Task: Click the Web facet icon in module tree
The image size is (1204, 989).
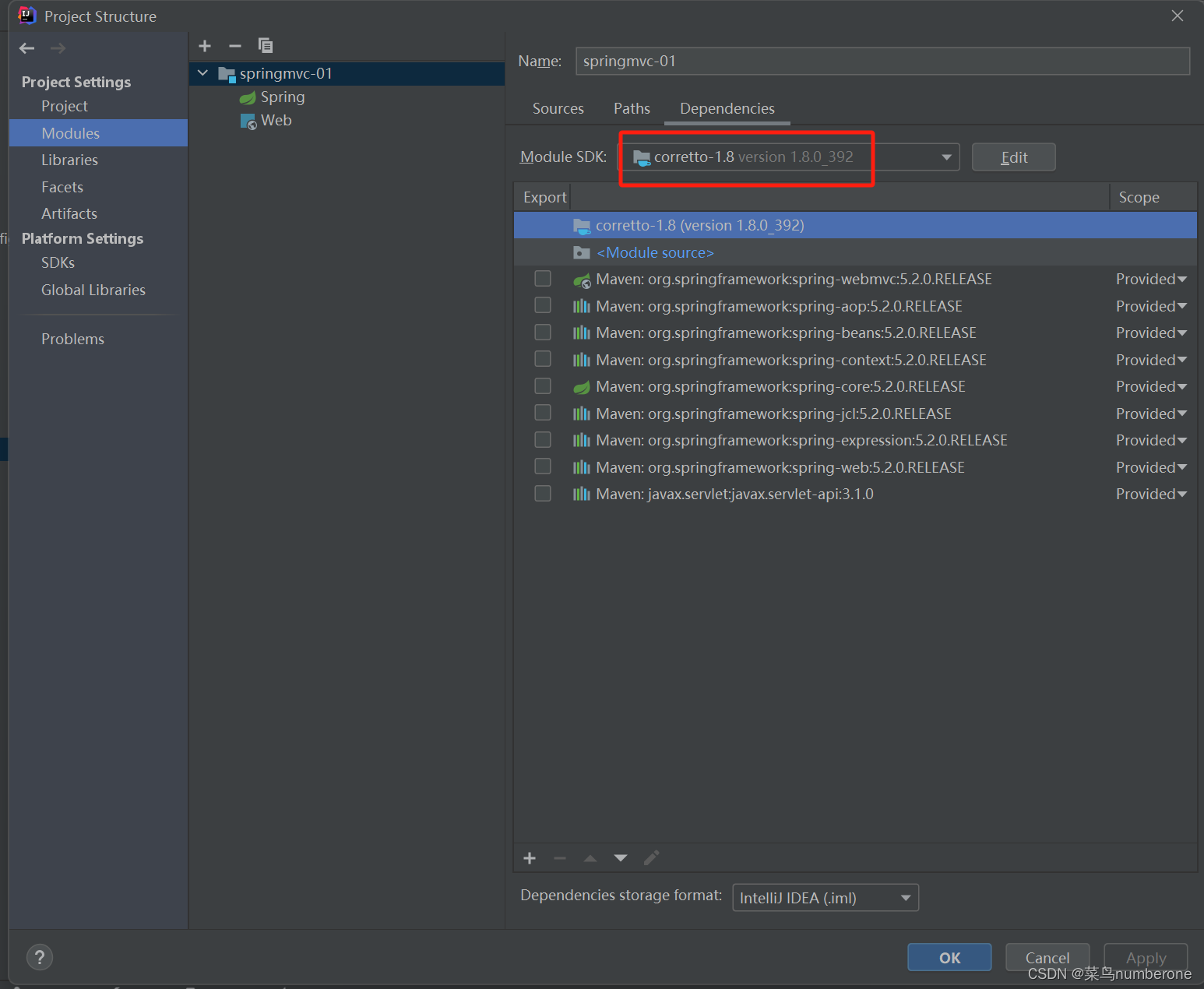Action: coord(248,121)
